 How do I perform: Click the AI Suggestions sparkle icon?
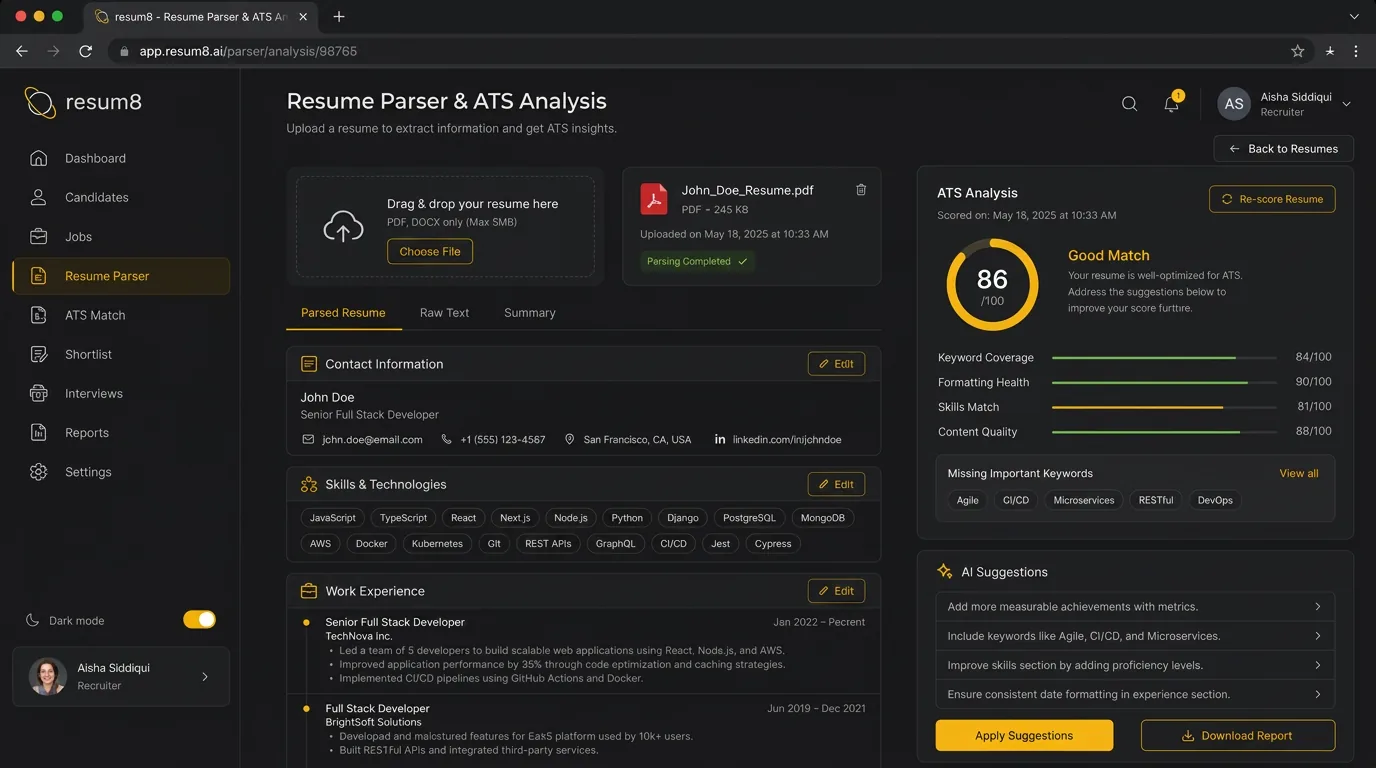[x=944, y=572]
